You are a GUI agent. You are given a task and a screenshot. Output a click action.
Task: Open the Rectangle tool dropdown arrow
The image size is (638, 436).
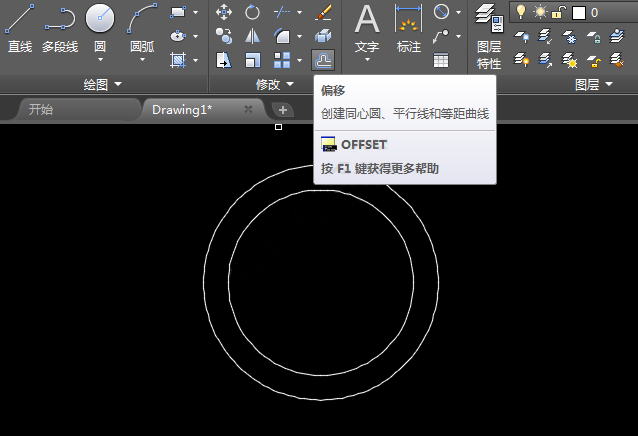(x=196, y=13)
